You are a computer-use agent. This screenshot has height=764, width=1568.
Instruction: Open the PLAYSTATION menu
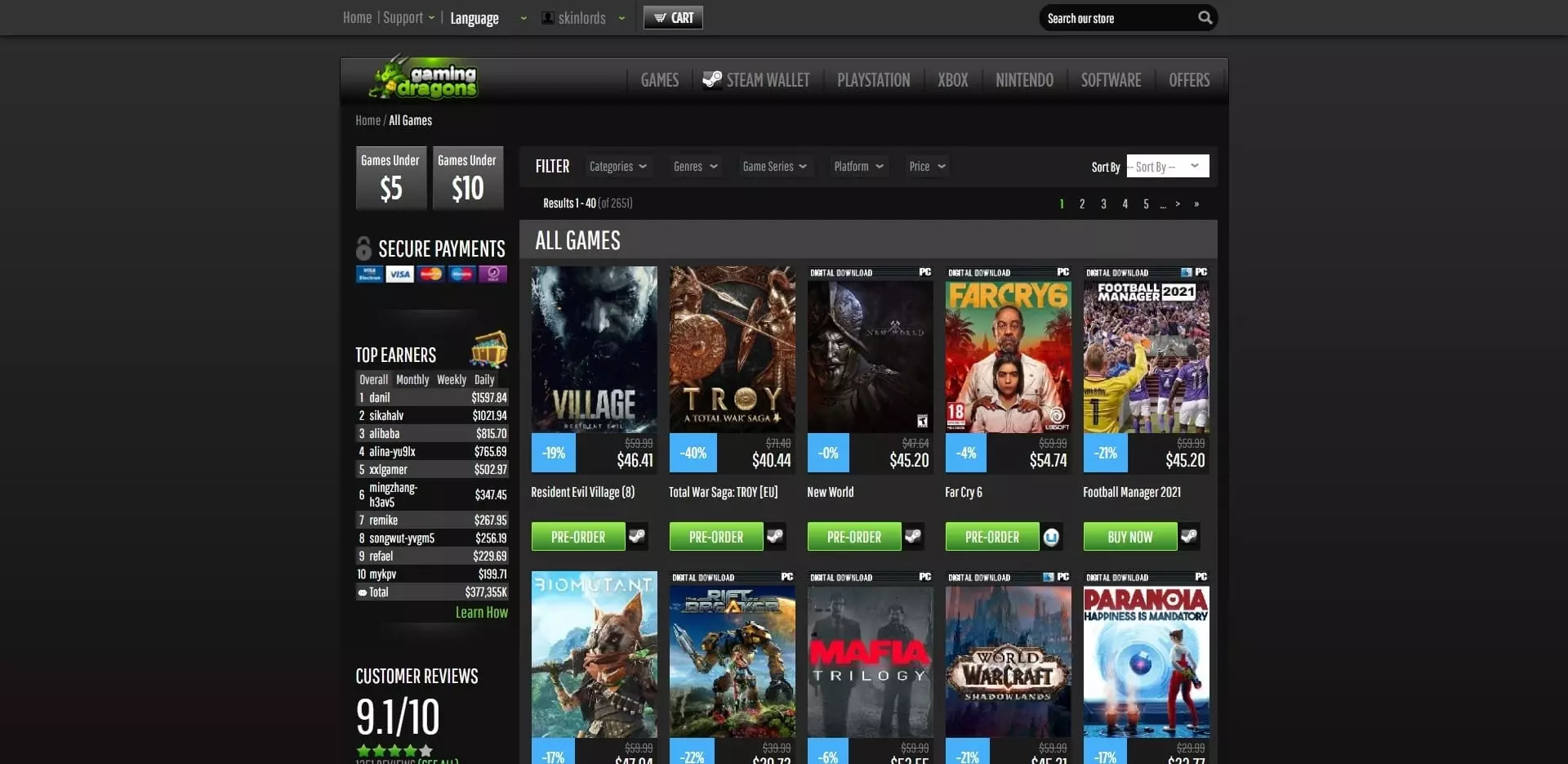click(873, 80)
